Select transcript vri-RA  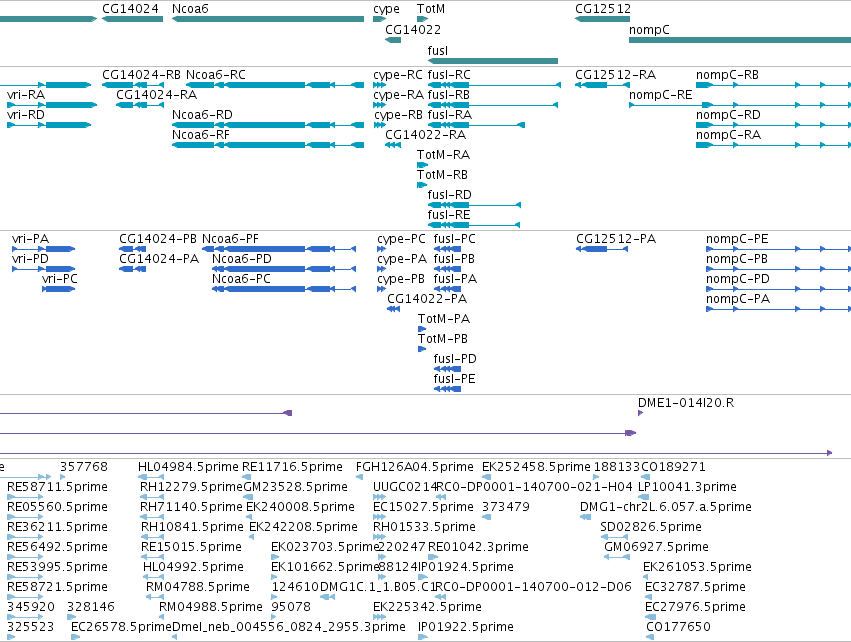click(52, 105)
